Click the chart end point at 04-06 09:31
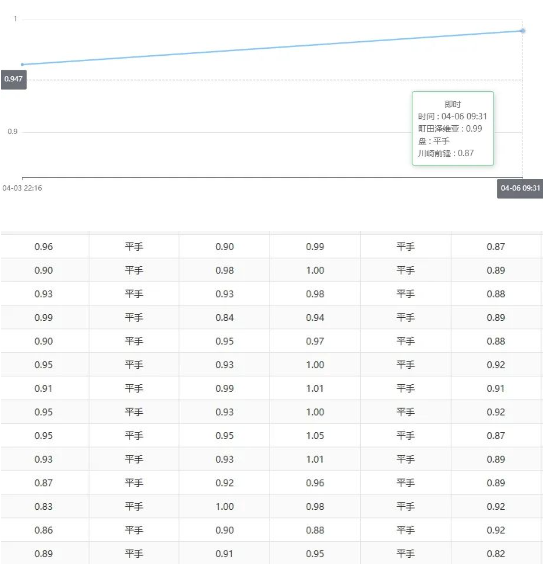547x583 pixels. (522, 30)
